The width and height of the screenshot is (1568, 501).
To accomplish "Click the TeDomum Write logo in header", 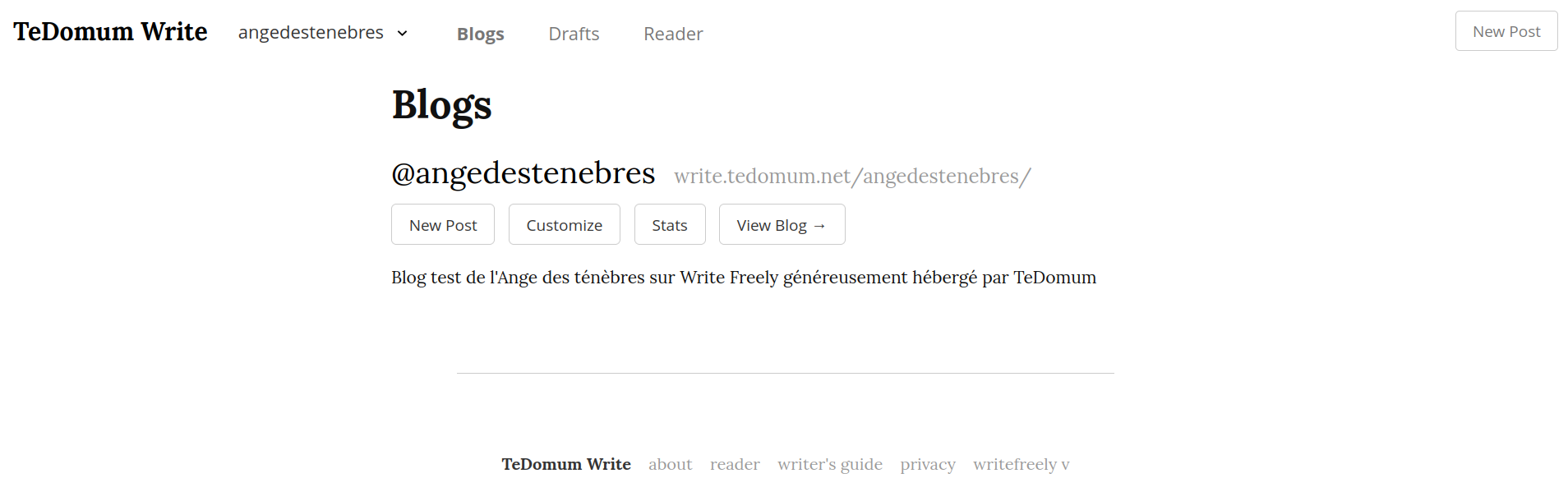I will (x=110, y=31).
